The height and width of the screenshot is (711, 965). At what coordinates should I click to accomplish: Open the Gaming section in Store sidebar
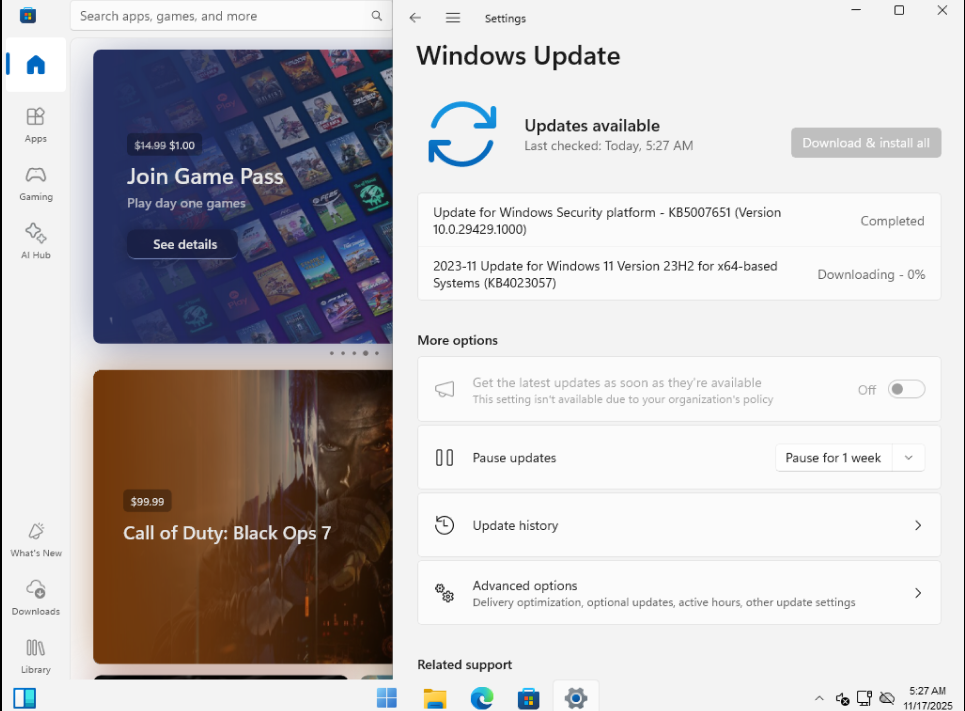(x=36, y=183)
